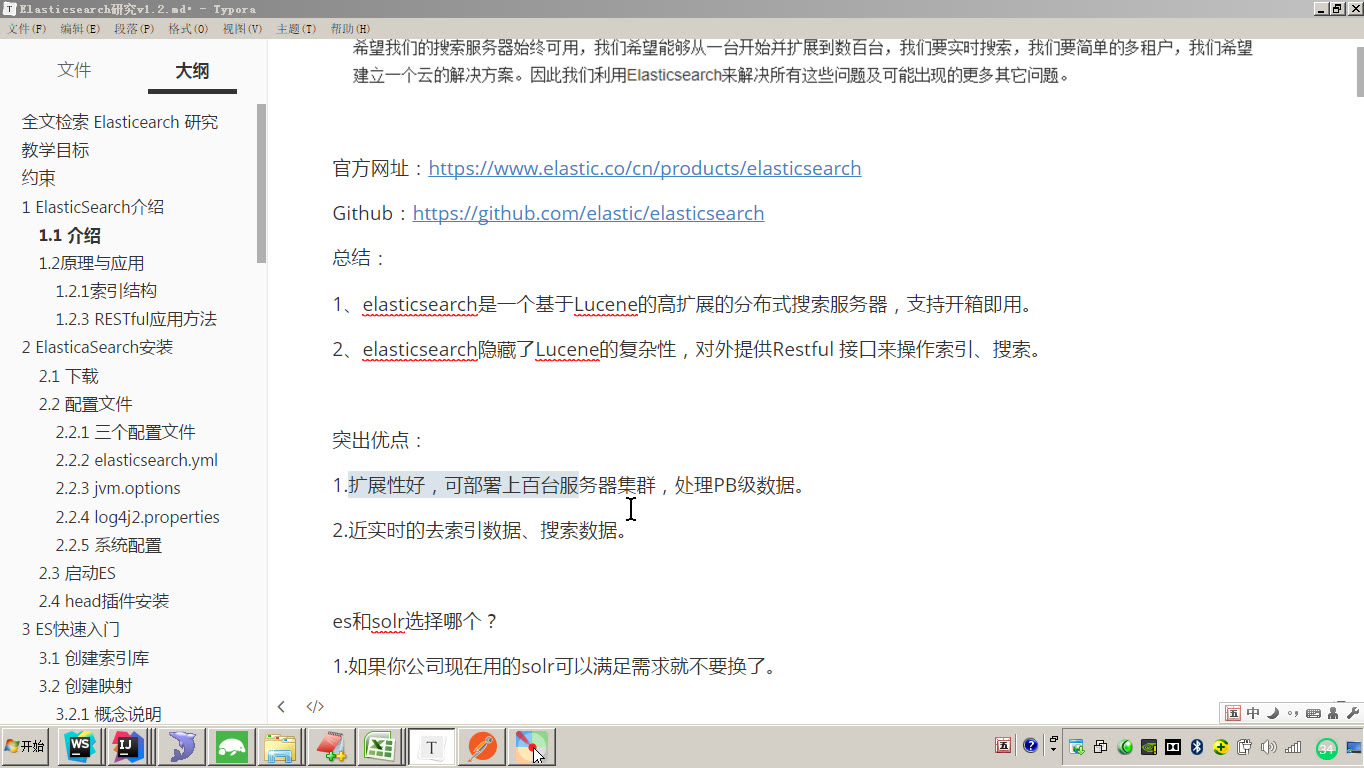
Task: Open the 段落(P) menu
Action: coord(134,29)
